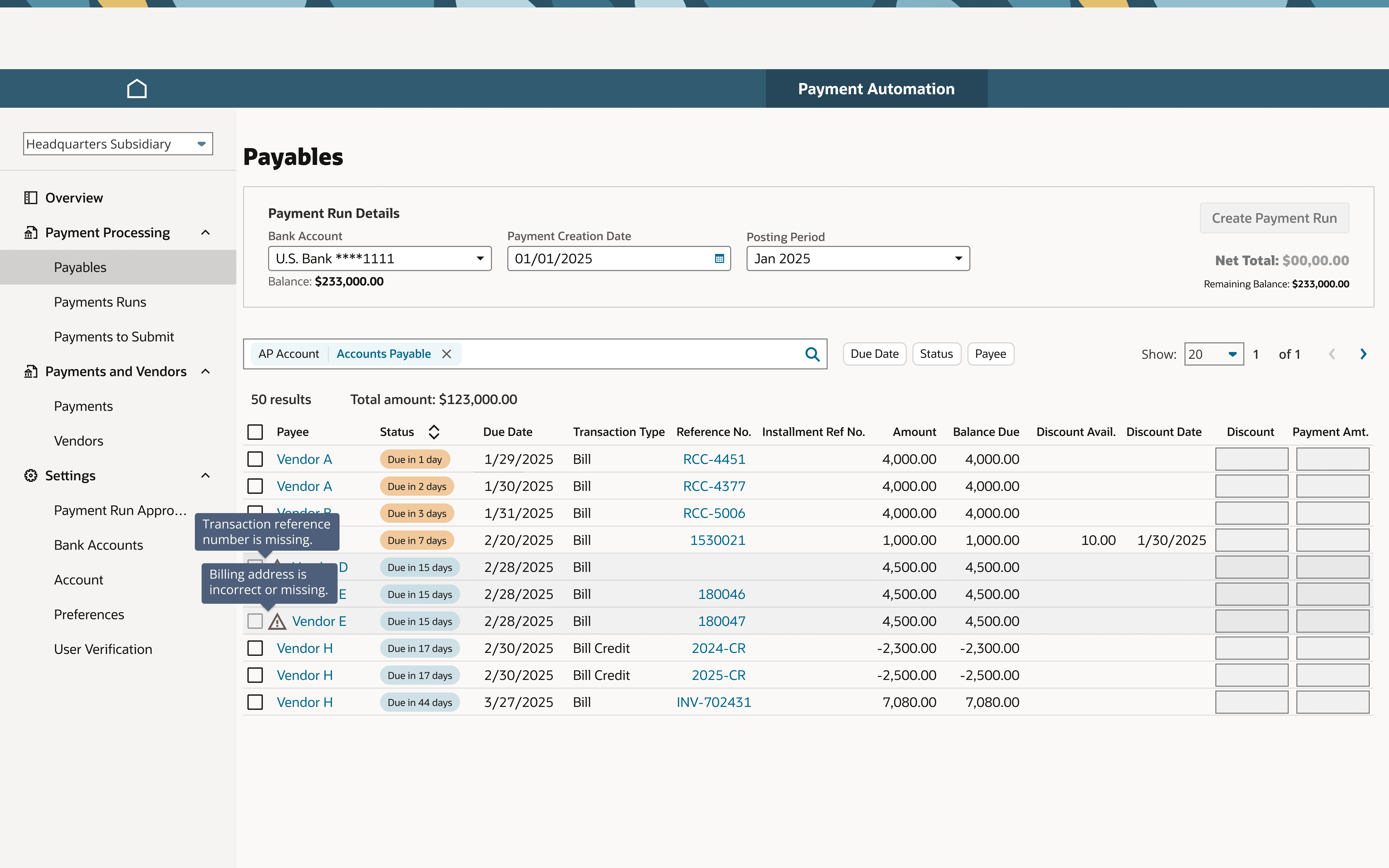Image resolution: width=1389 pixels, height=868 pixels.
Task: Open the reference link 2024-CR
Action: point(718,648)
